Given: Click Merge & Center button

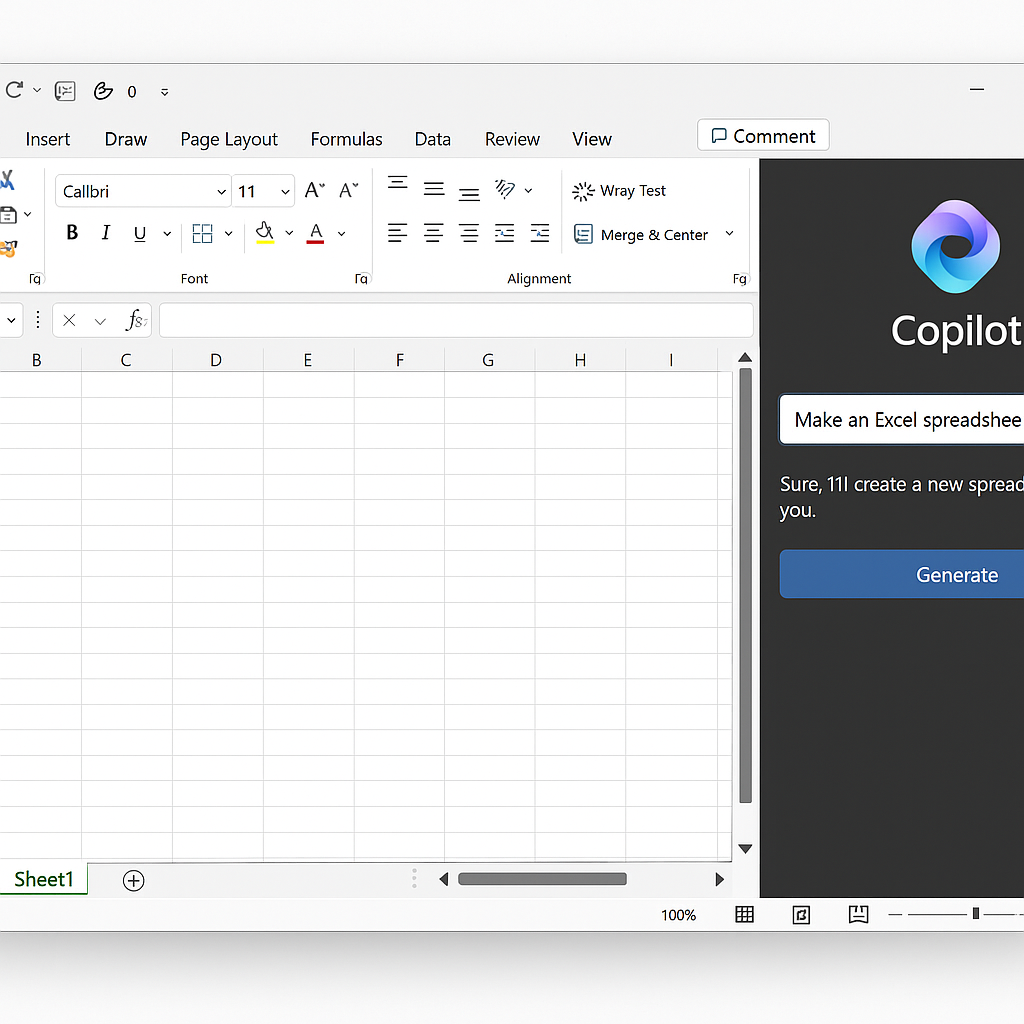Looking at the screenshot, I should tap(641, 234).
